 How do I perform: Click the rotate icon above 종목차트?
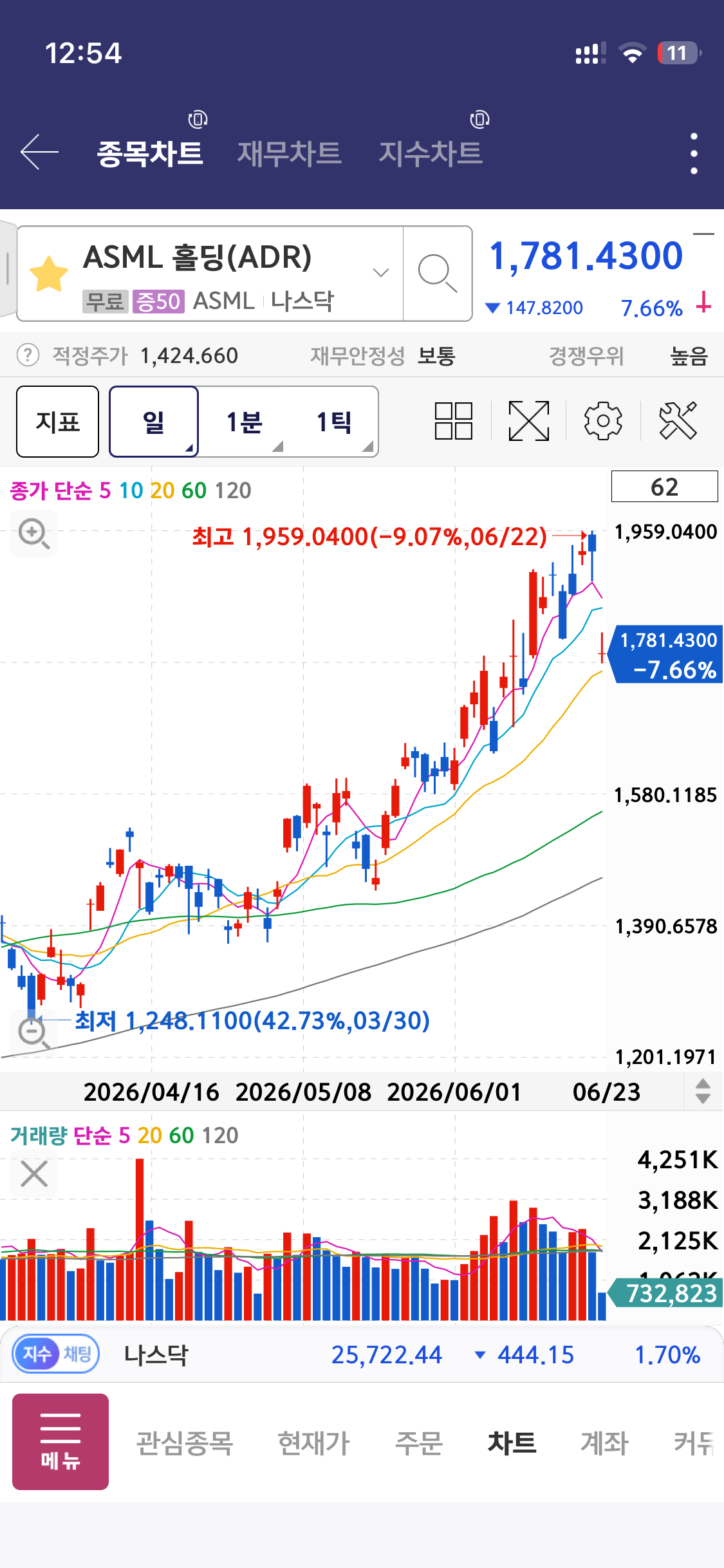(x=198, y=119)
